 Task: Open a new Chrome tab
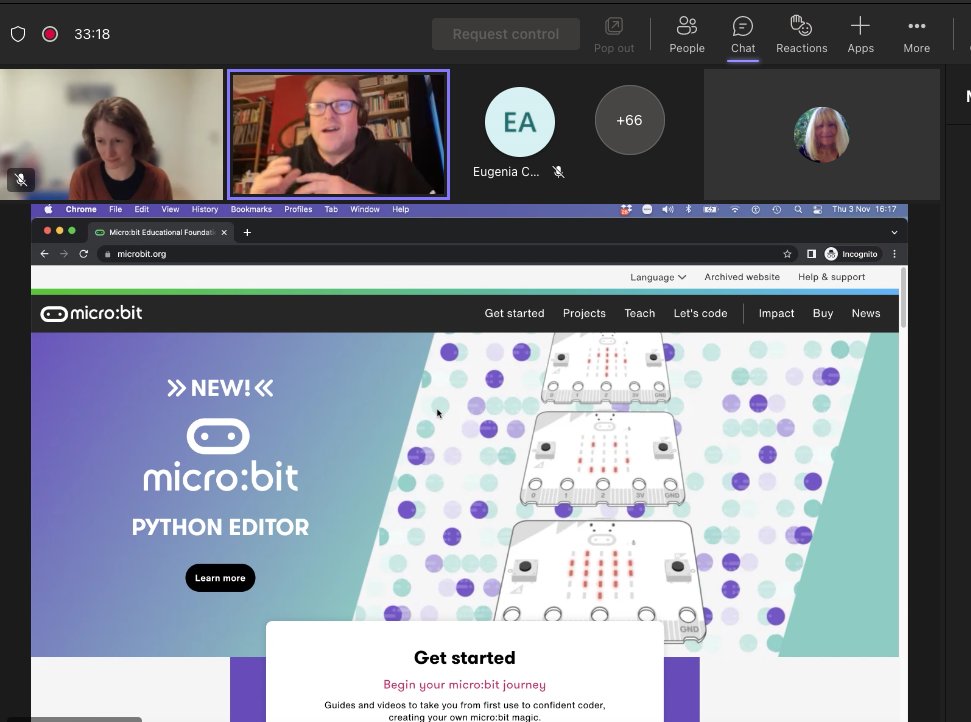coord(247,232)
